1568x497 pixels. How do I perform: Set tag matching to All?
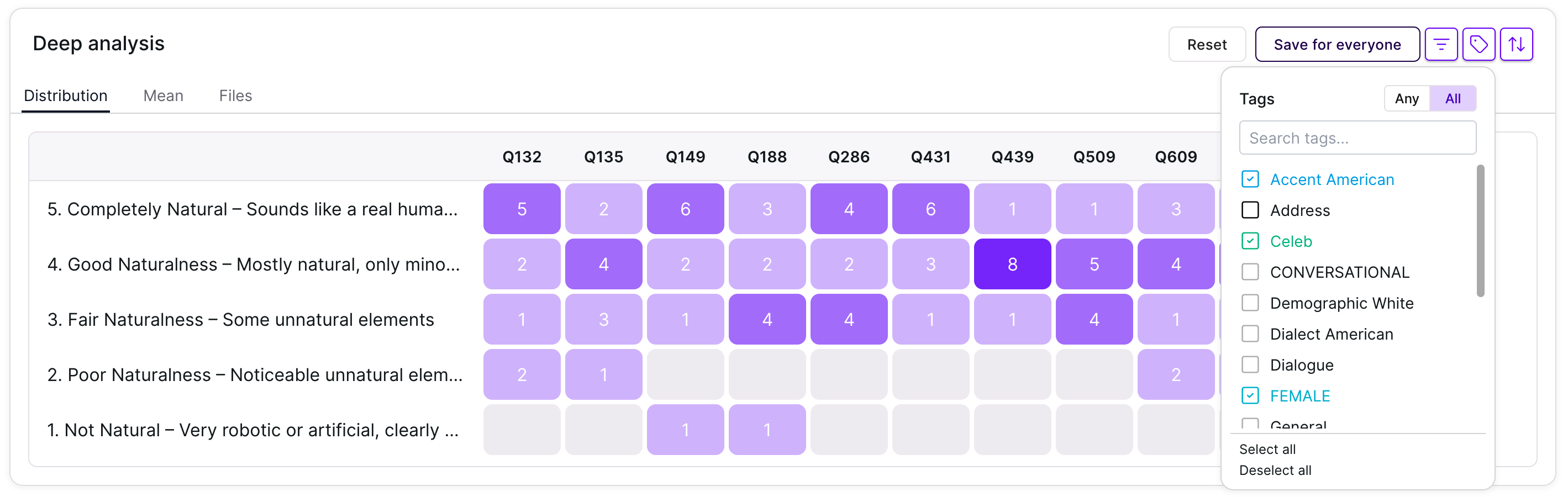pyautogui.click(x=1453, y=98)
